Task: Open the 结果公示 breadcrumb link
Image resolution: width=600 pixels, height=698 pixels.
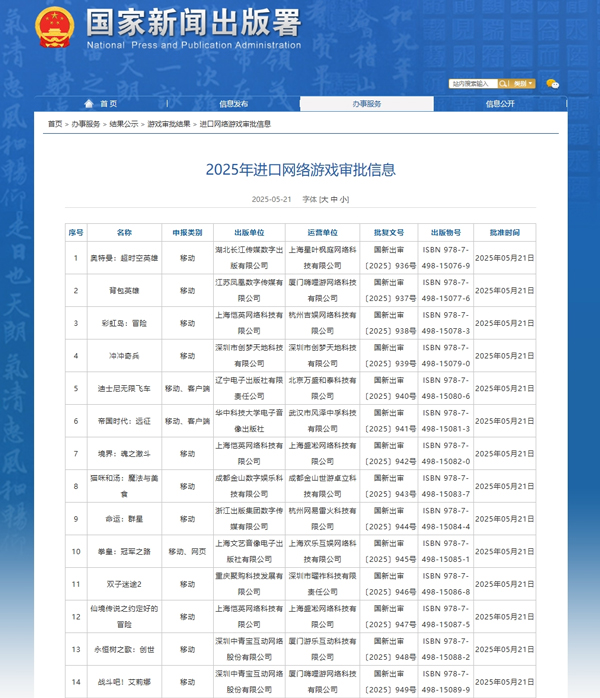Action: 124,124
